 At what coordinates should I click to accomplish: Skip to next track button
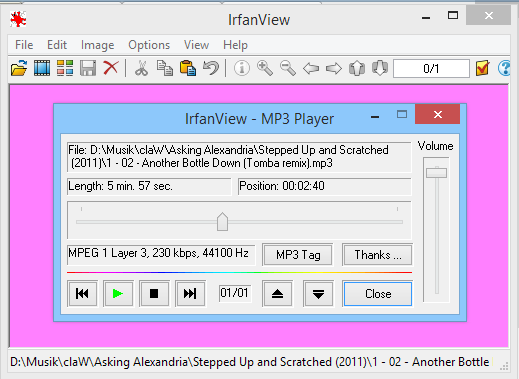[x=190, y=294]
